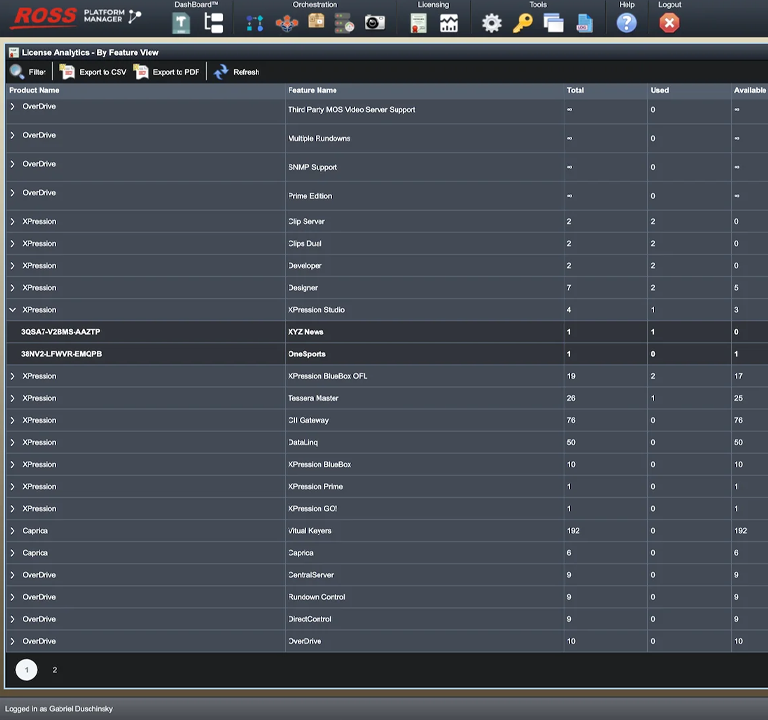Collapse the XPression Studio row

tap(13, 310)
